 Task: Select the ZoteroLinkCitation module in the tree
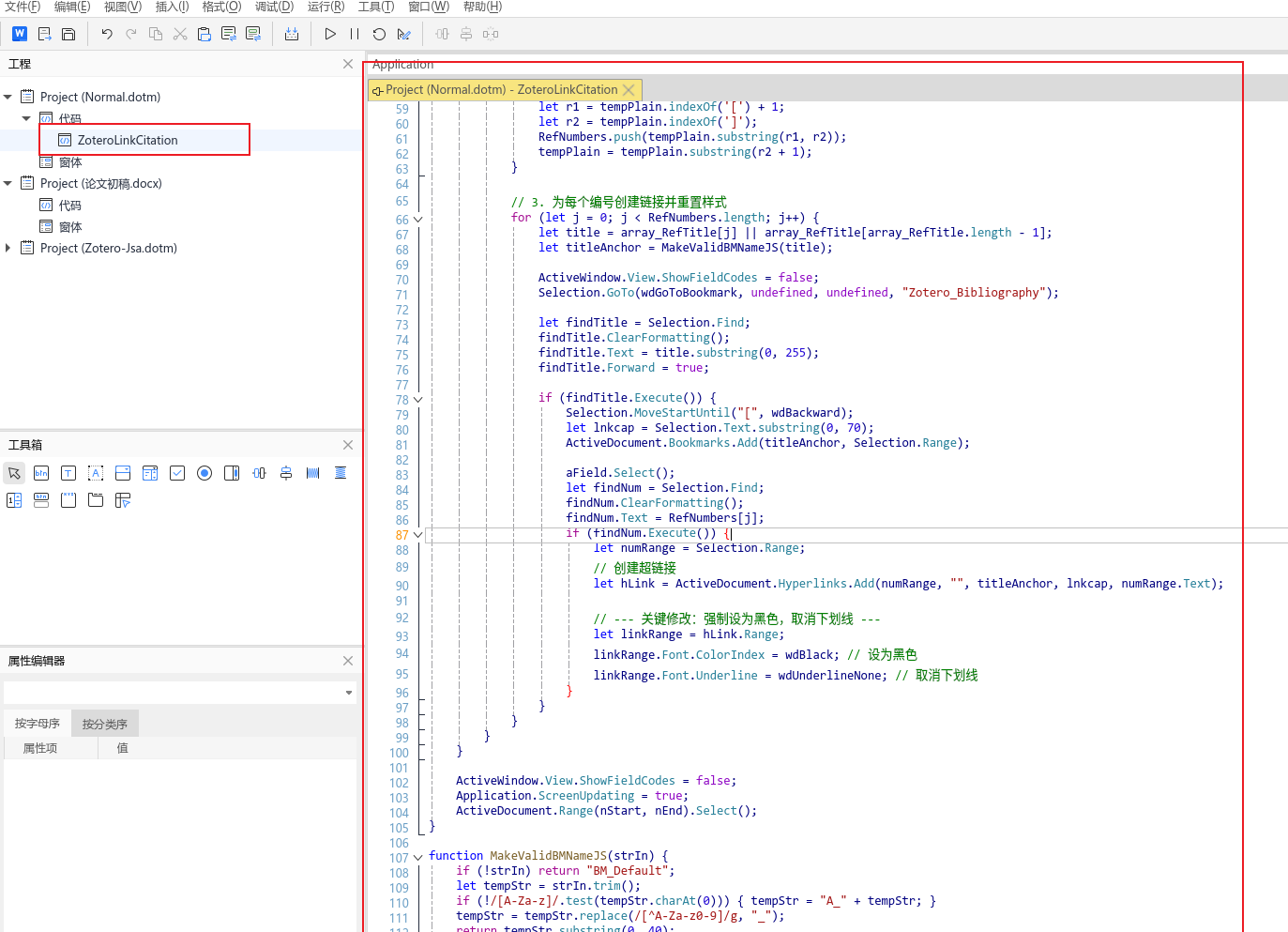(x=128, y=140)
